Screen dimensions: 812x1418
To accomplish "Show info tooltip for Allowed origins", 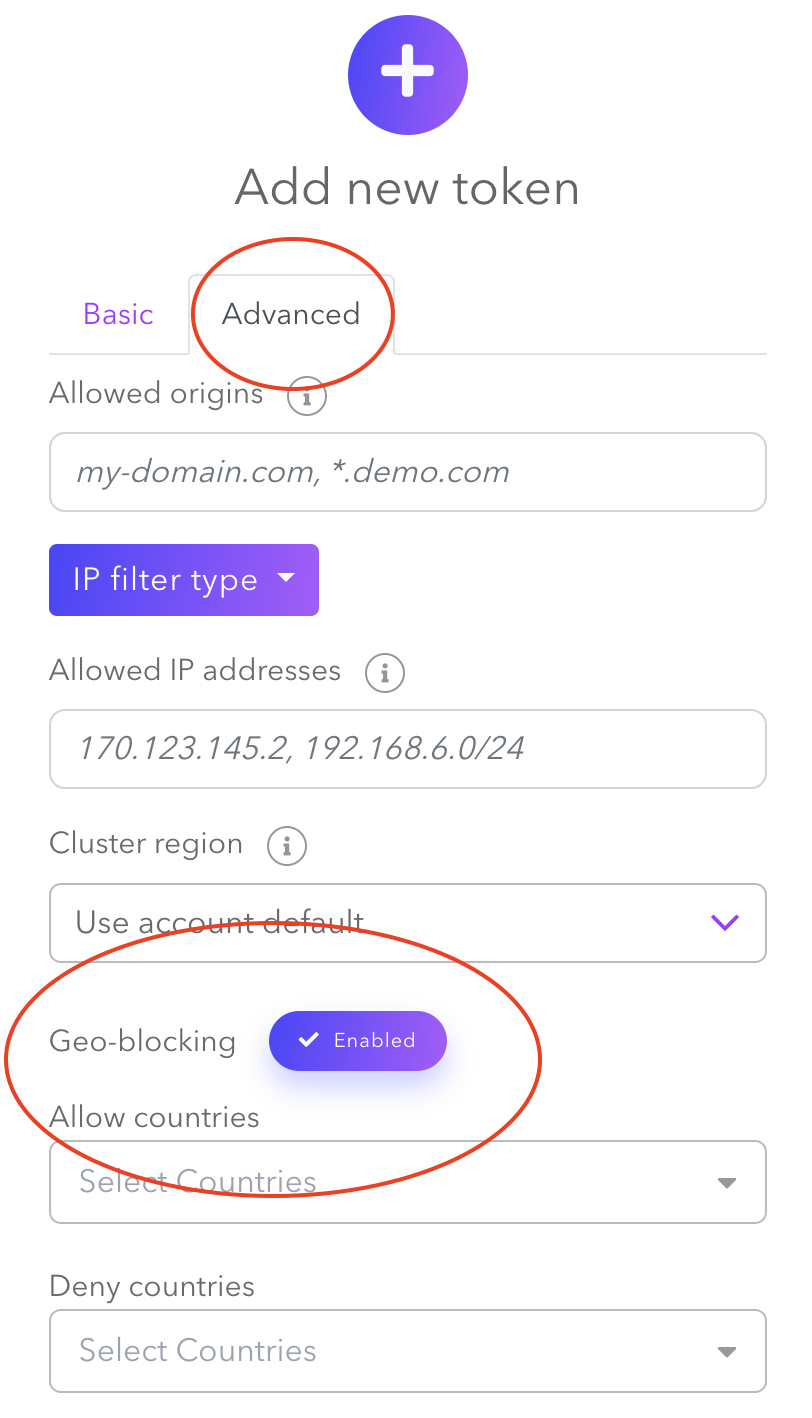I will (x=307, y=397).
